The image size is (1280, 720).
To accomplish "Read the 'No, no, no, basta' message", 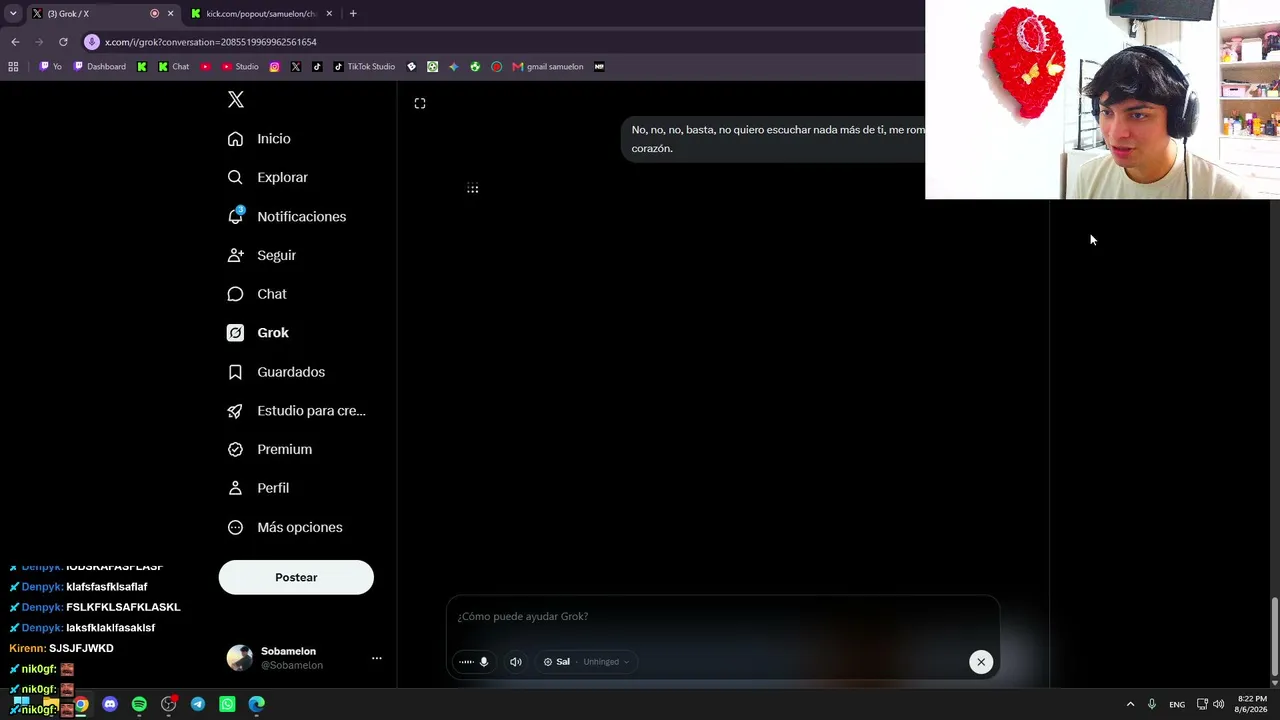I will [x=778, y=139].
